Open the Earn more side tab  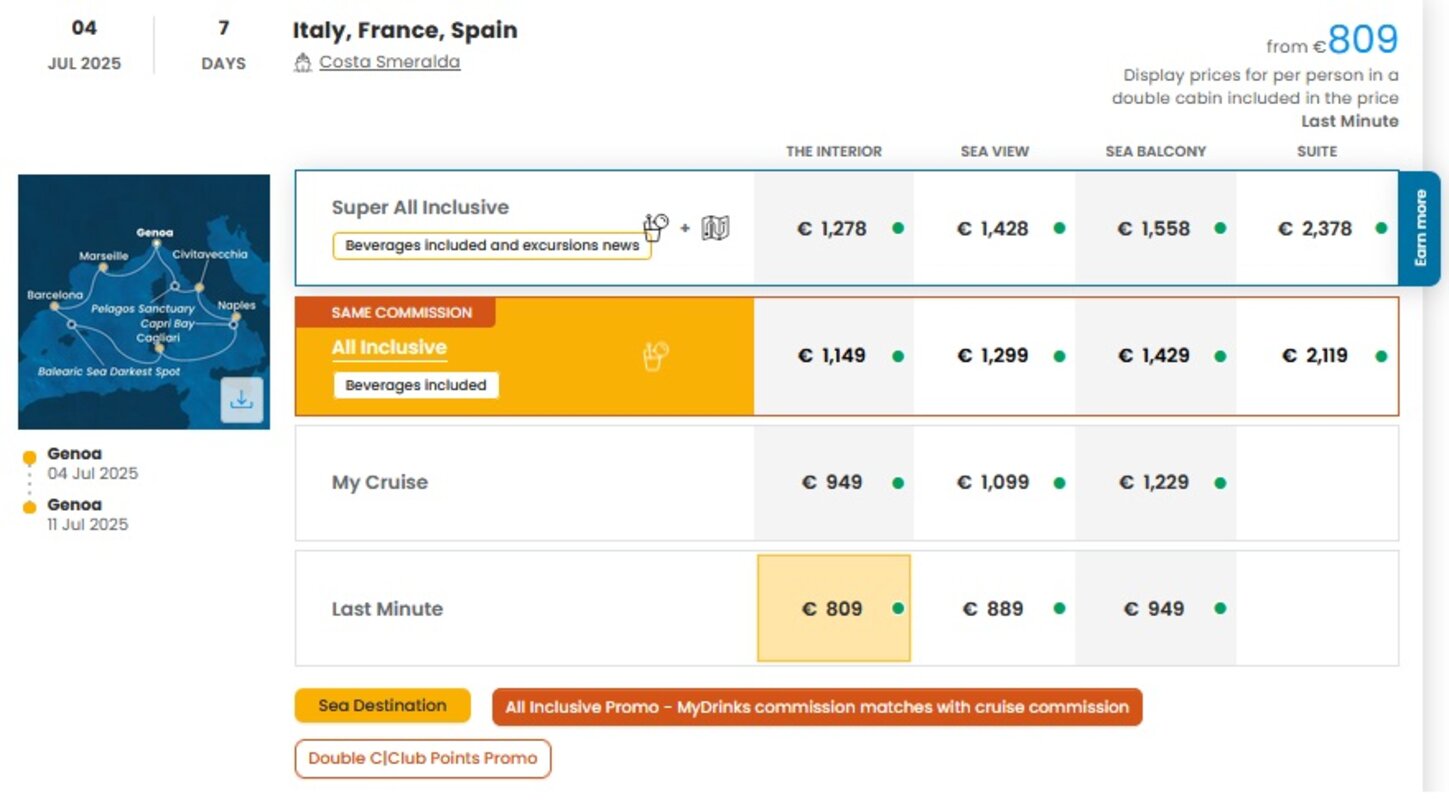[x=1420, y=229]
